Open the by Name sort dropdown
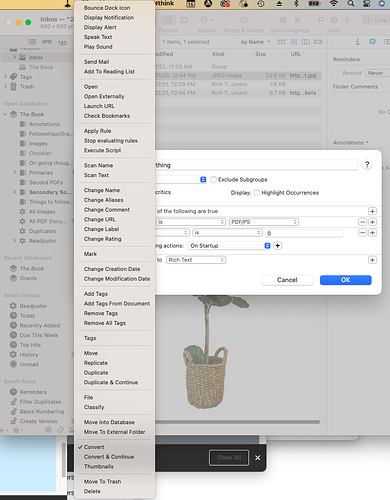 click(x=255, y=42)
